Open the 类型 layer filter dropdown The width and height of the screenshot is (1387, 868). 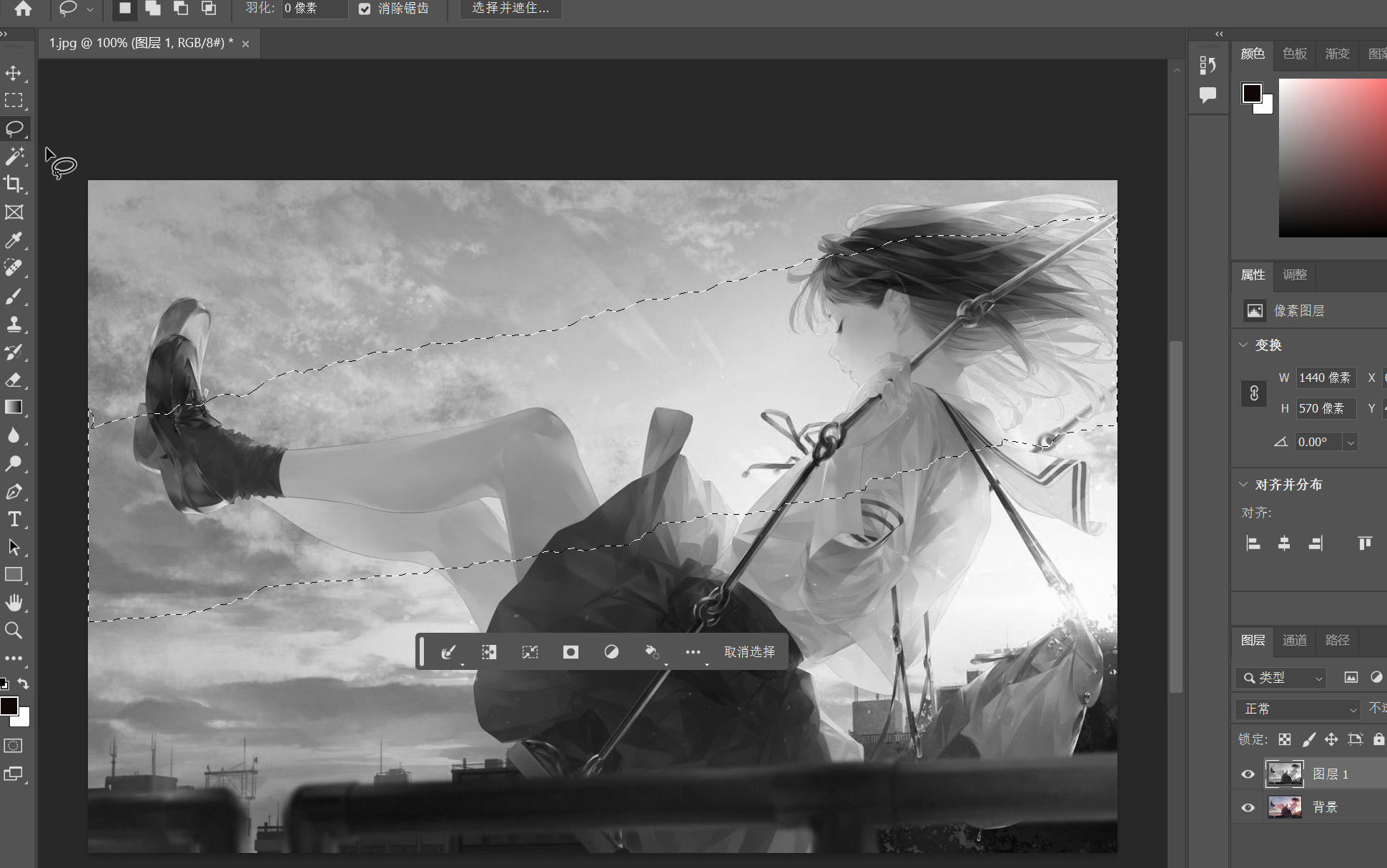(x=1281, y=677)
